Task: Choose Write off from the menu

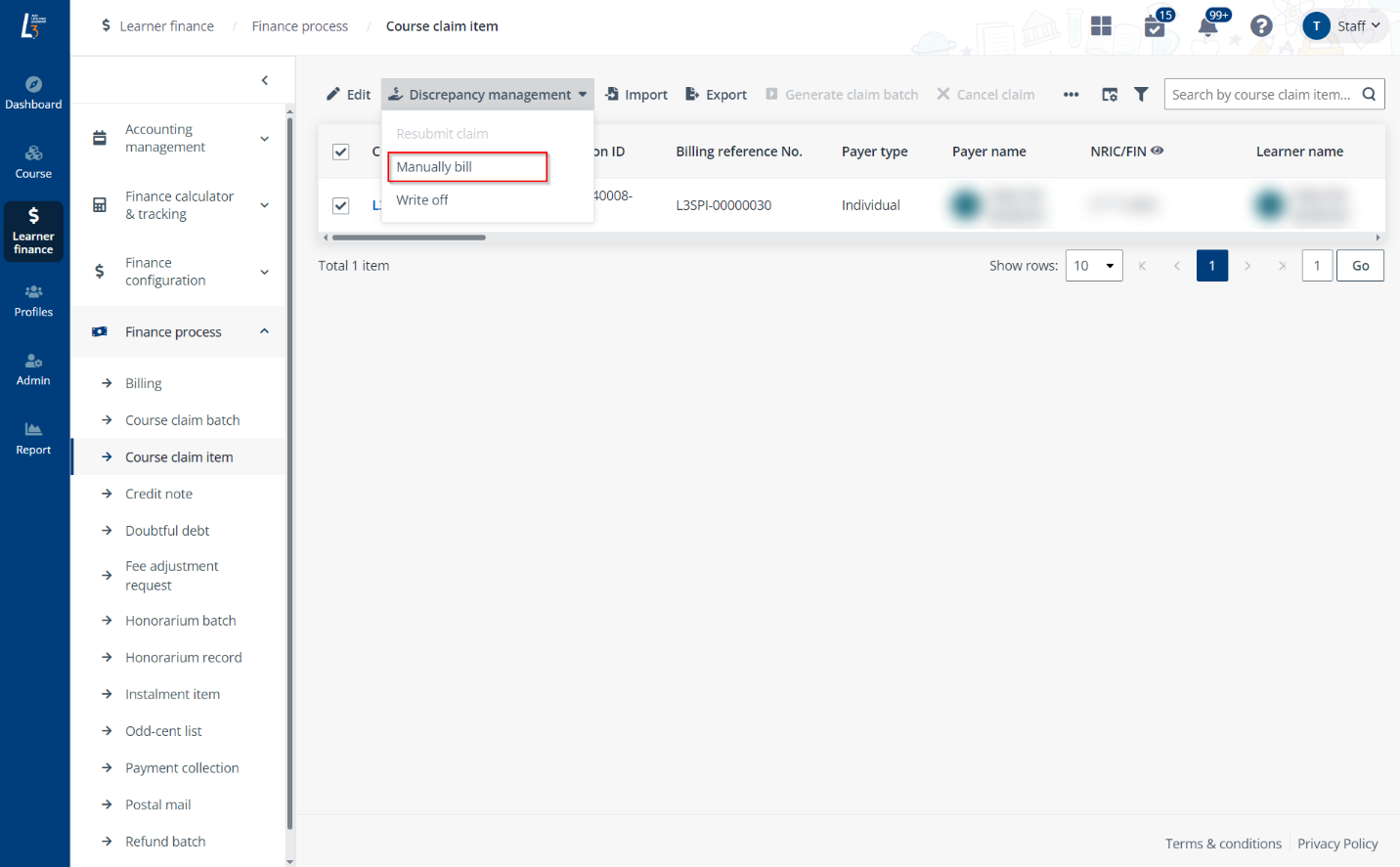Action: 422,200
